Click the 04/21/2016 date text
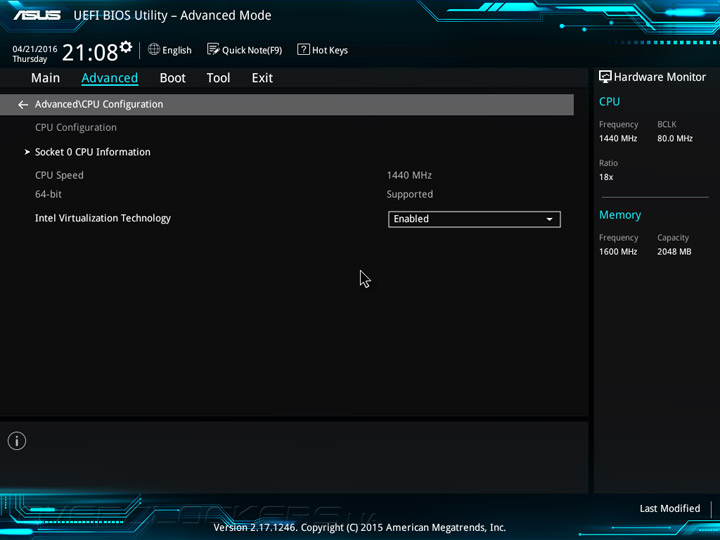 pos(35,49)
